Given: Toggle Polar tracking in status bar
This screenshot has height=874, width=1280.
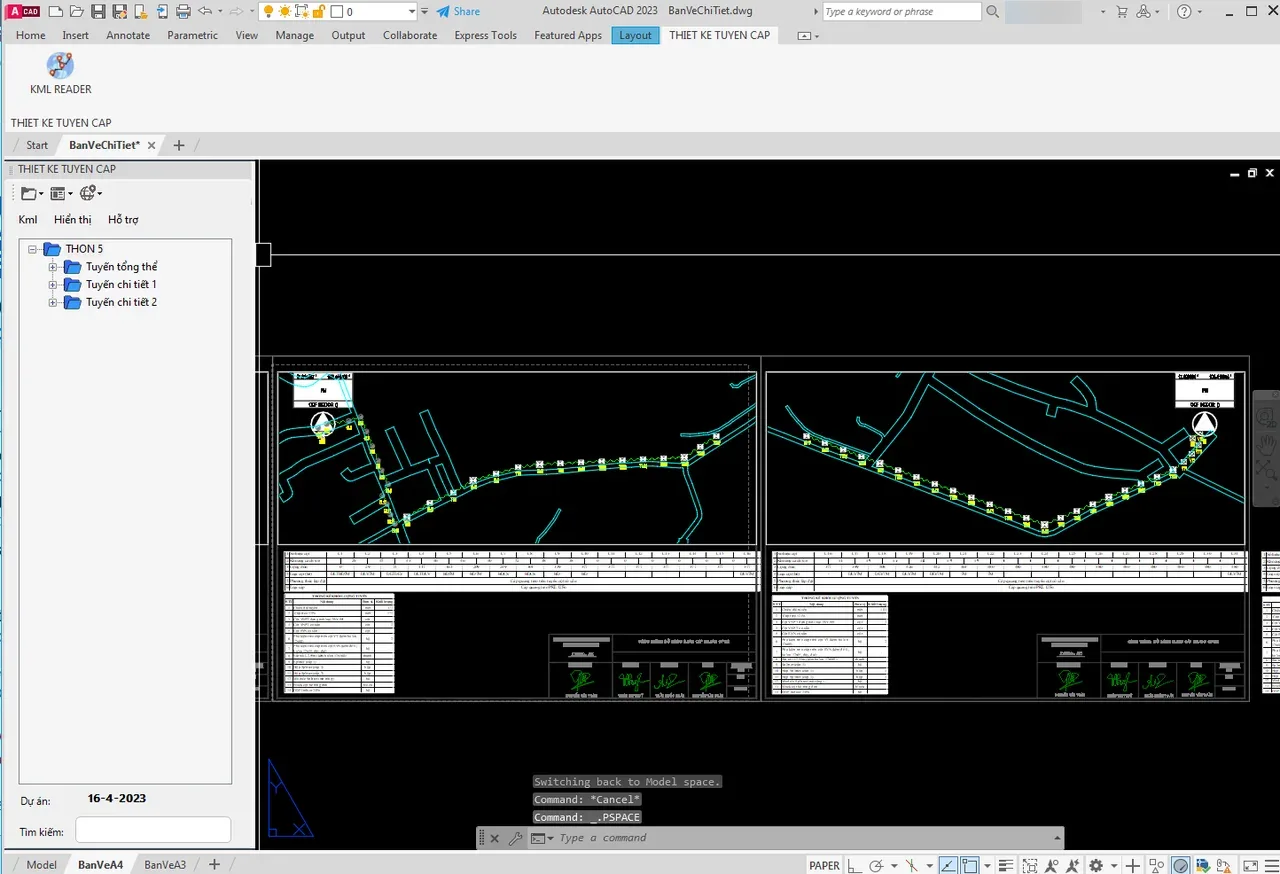Looking at the screenshot, I should click(x=877, y=865).
